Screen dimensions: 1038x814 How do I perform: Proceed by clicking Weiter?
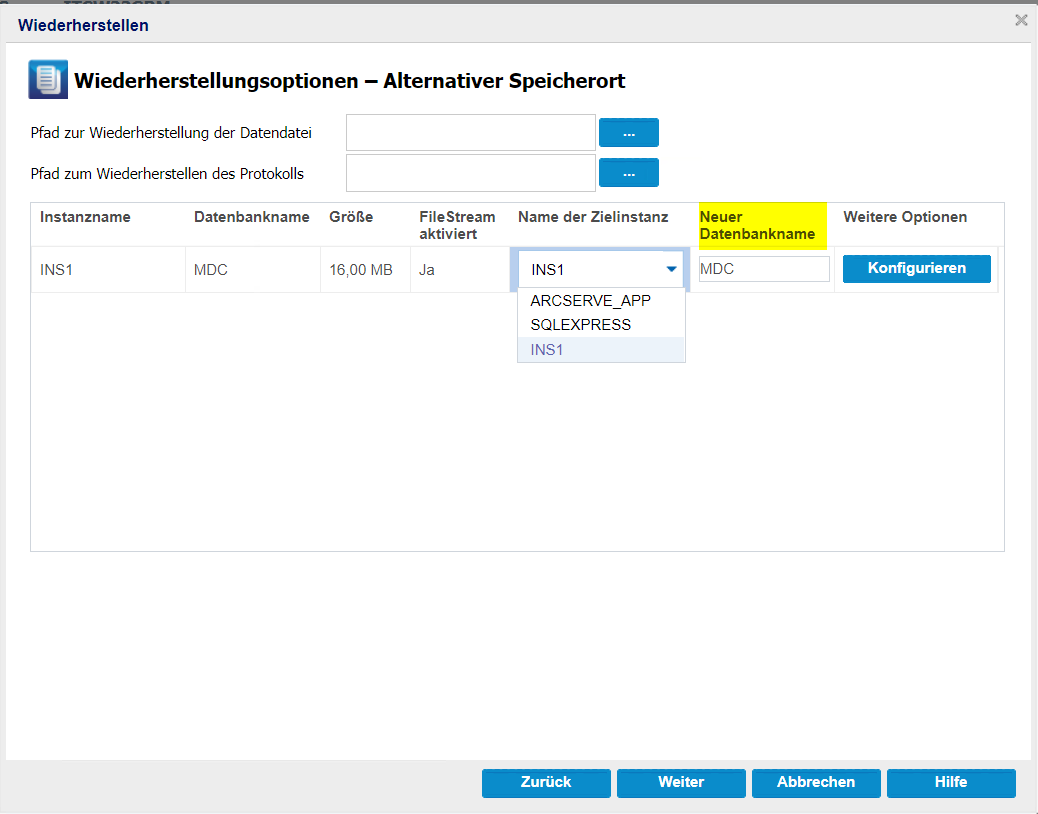(681, 783)
